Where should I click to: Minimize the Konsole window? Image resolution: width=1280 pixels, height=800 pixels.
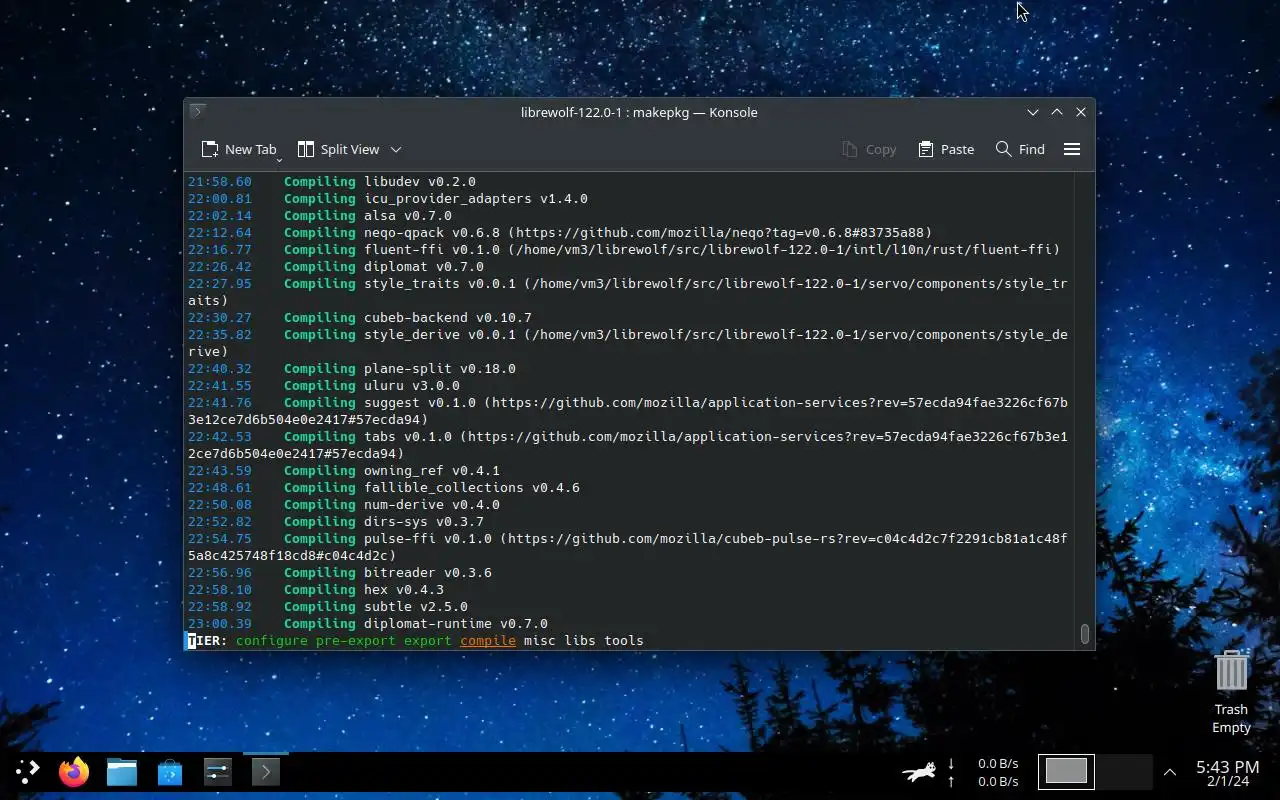point(1033,112)
